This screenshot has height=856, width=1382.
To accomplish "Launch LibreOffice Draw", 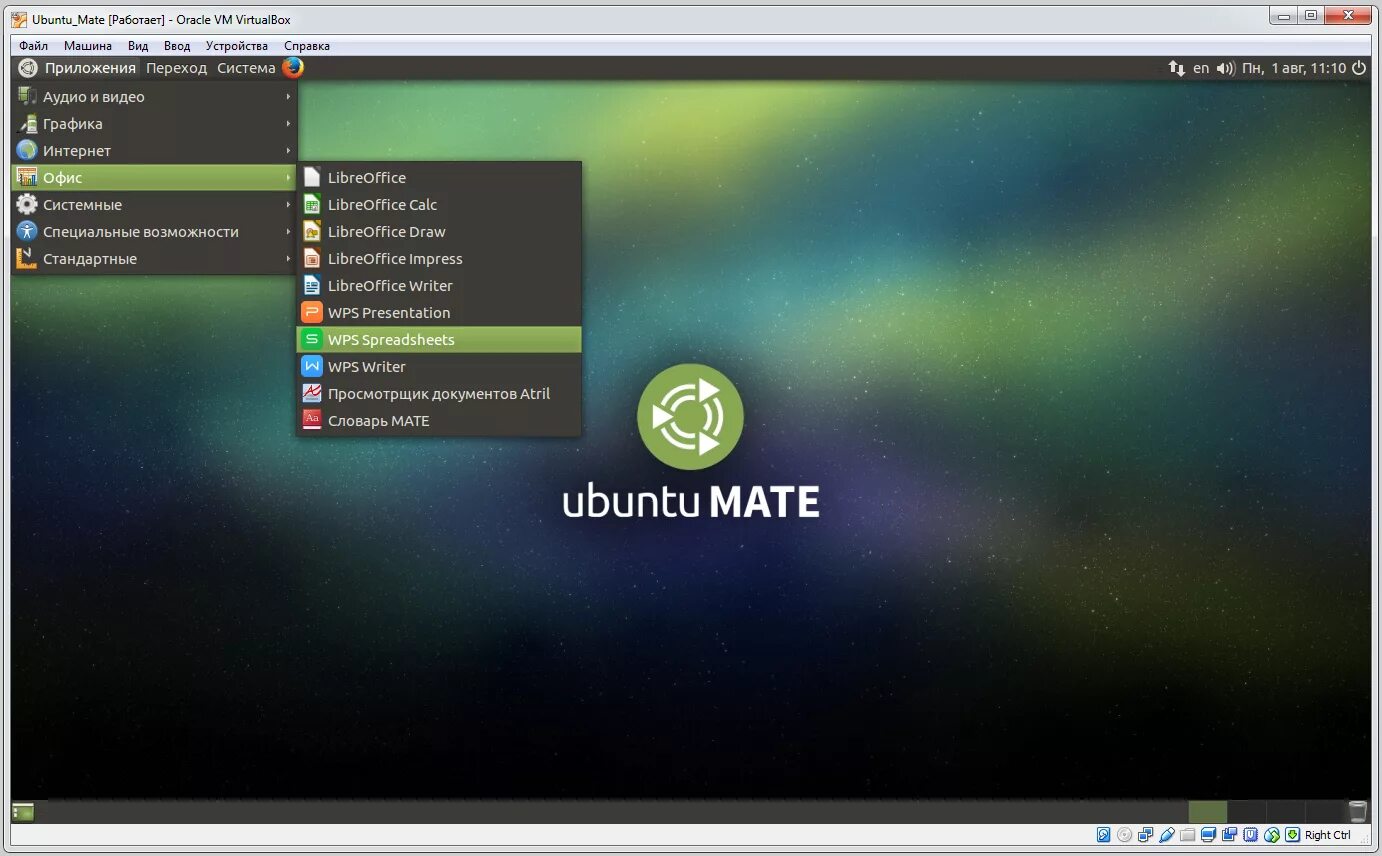I will (439, 232).
